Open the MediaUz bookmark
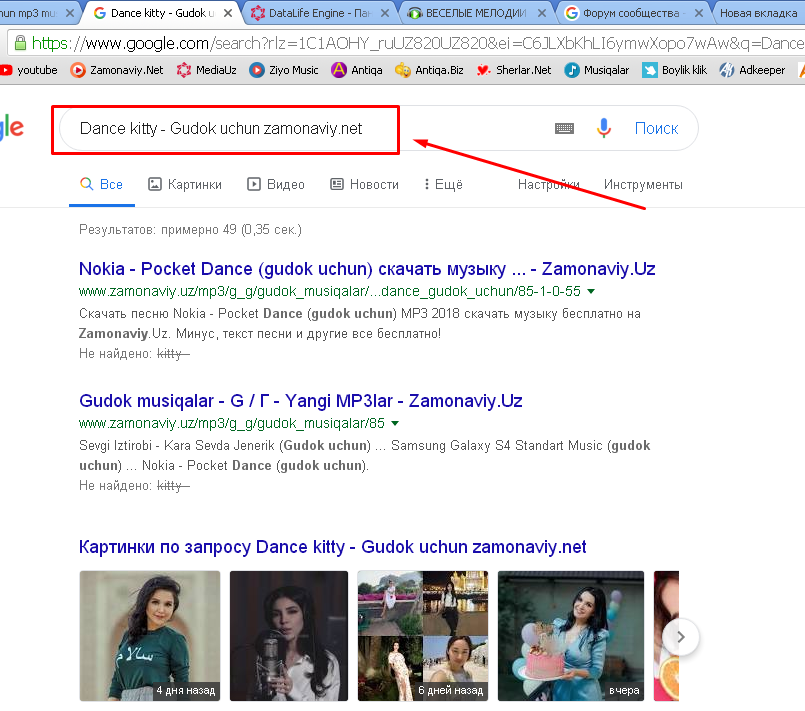 coord(206,70)
